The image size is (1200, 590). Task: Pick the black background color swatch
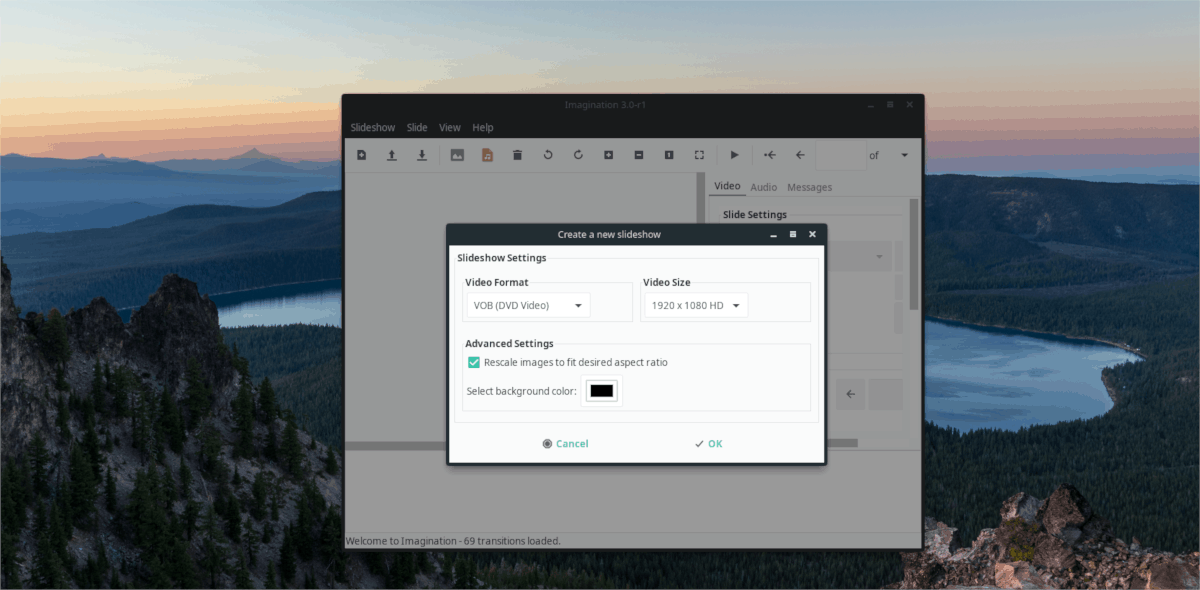(x=602, y=391)
